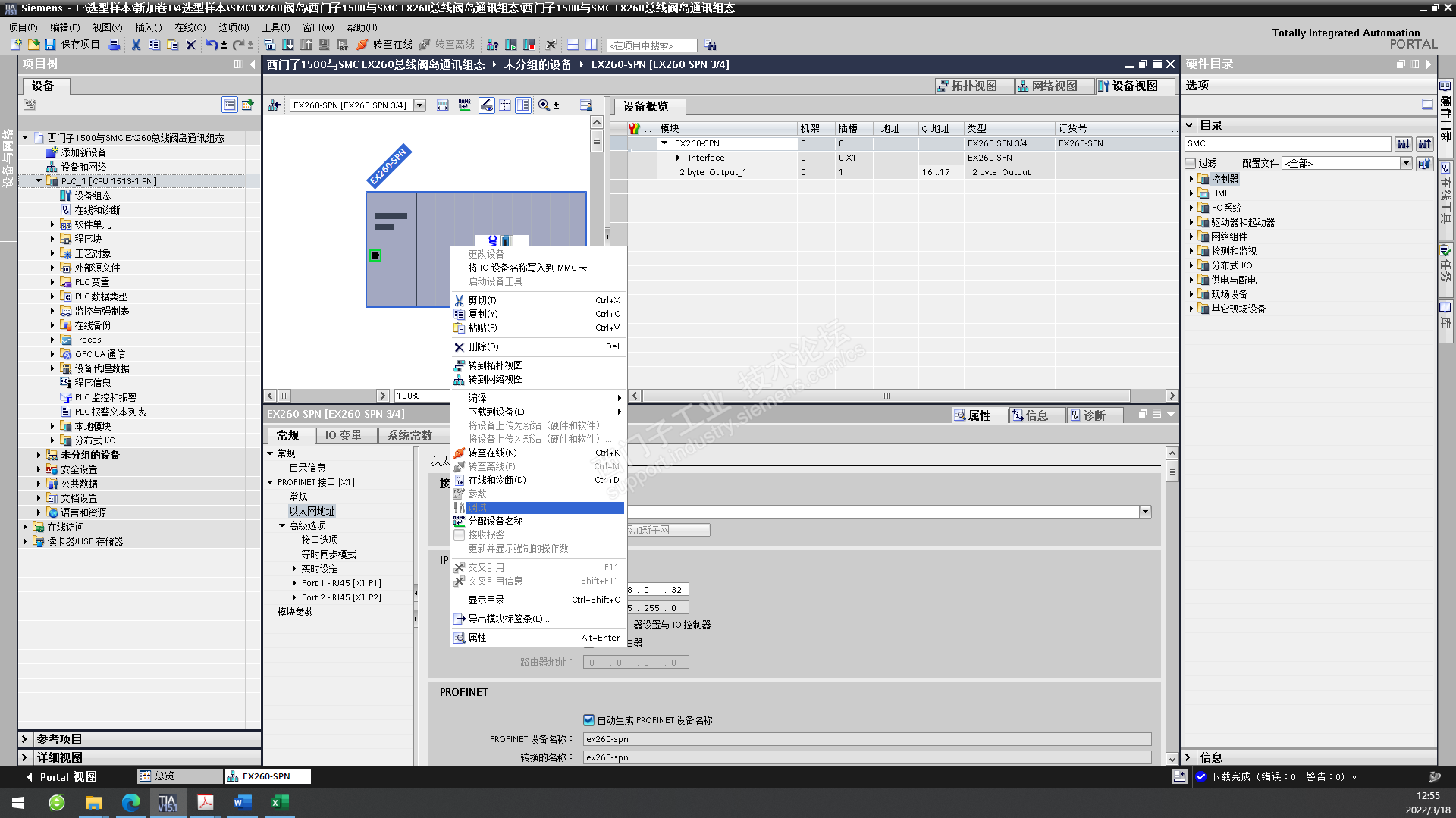1456x818 pixels.
Task: Switch to Portal 视图
Action: [61, 777]
